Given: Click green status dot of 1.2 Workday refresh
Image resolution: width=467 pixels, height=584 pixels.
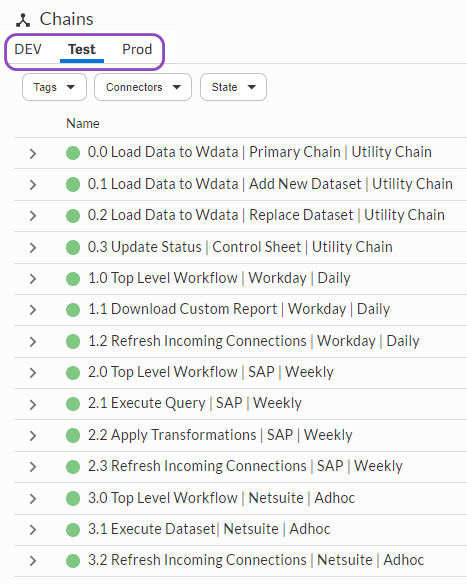Looking at the screenshot, I should (73, 342).
